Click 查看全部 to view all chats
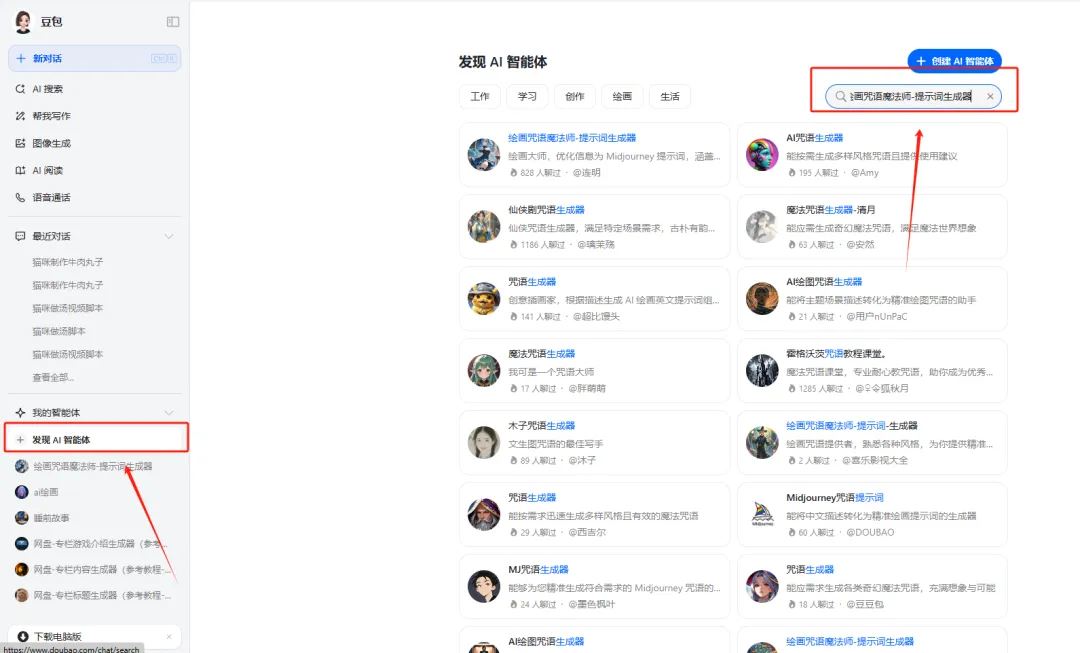The width and height of the screenshot is (1080, 653). point(53,377)
